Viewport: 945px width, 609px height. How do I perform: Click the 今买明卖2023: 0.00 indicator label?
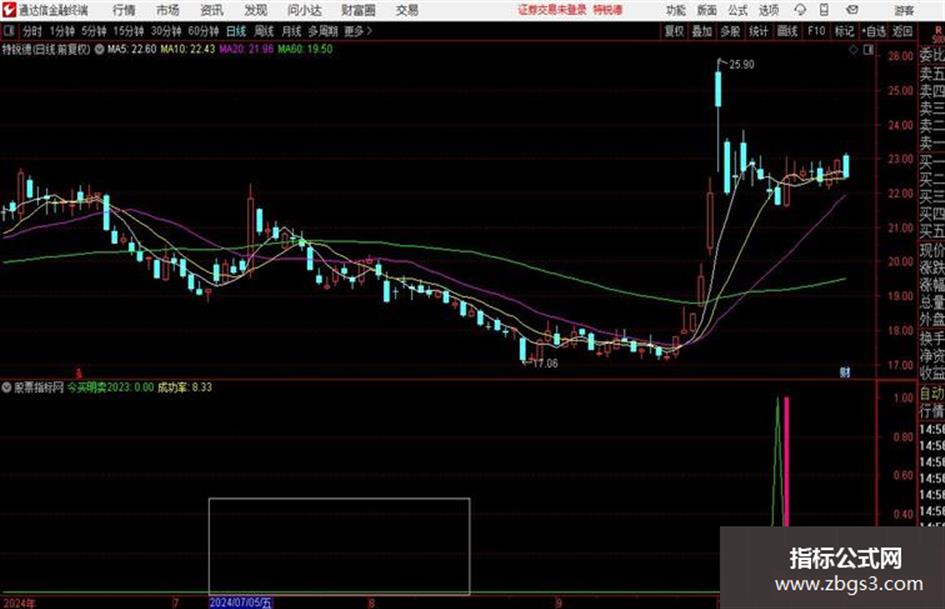point(110,387)
